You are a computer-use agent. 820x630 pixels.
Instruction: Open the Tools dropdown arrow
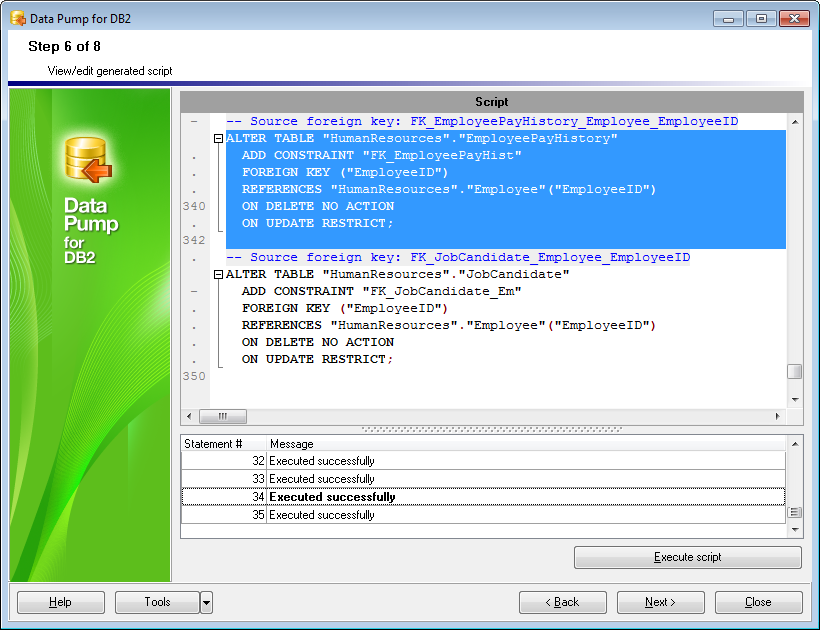(x=207, y=602)
